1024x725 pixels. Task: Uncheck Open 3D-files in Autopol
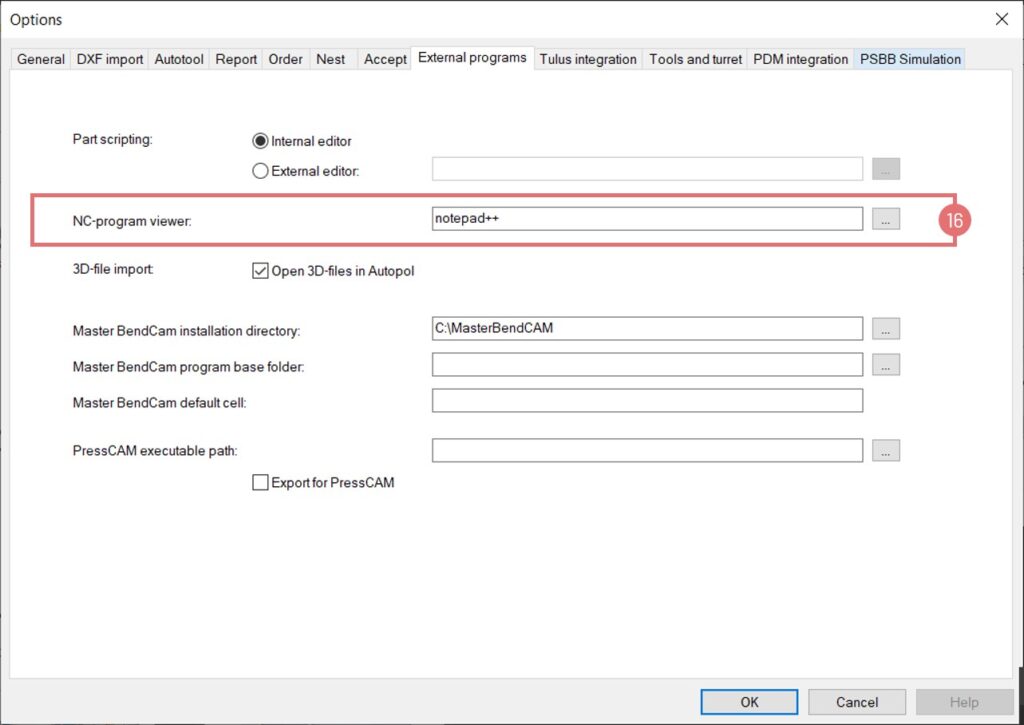coord(260,271)
